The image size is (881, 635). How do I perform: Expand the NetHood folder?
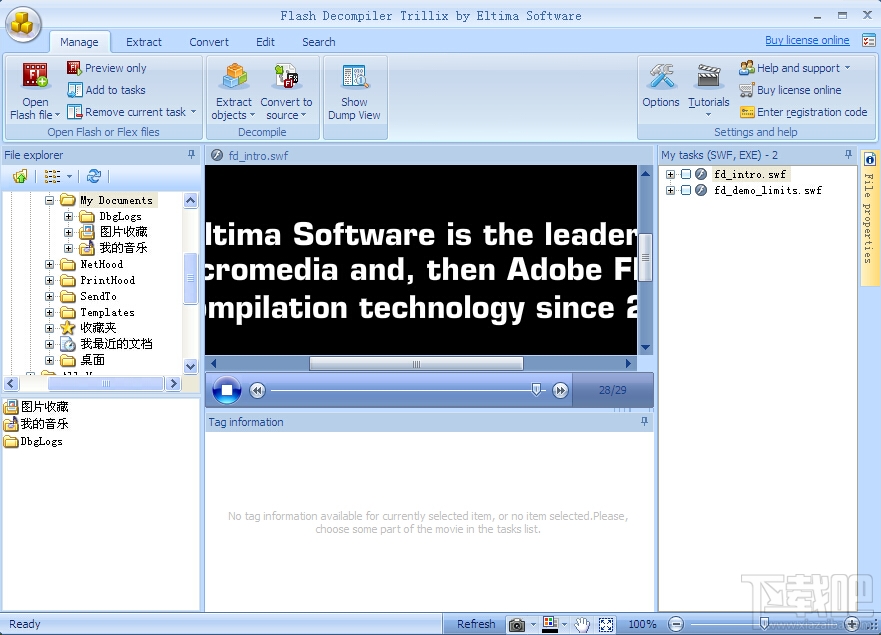49,264
